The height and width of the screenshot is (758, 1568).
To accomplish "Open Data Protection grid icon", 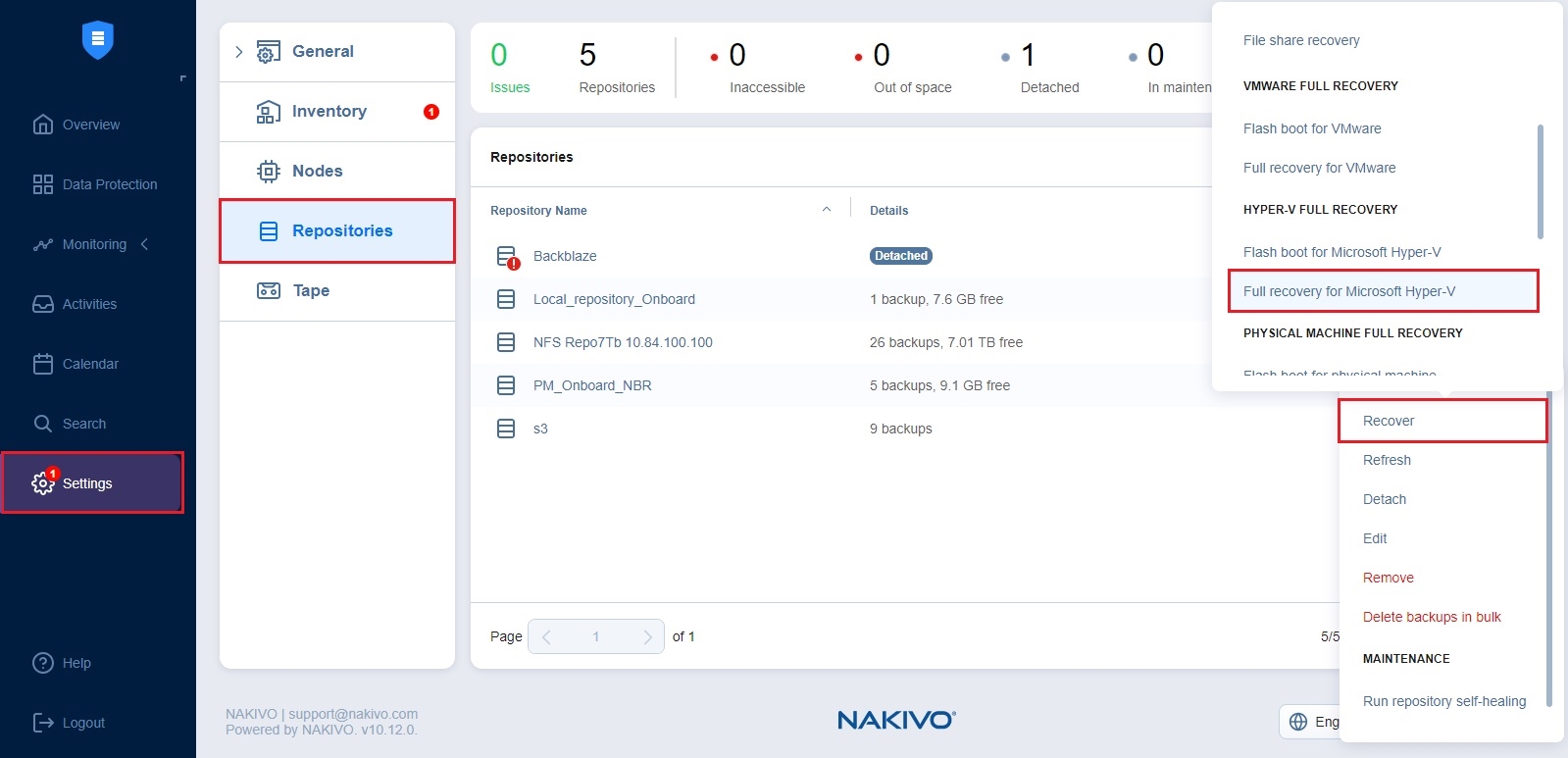I will coord(43,184).
